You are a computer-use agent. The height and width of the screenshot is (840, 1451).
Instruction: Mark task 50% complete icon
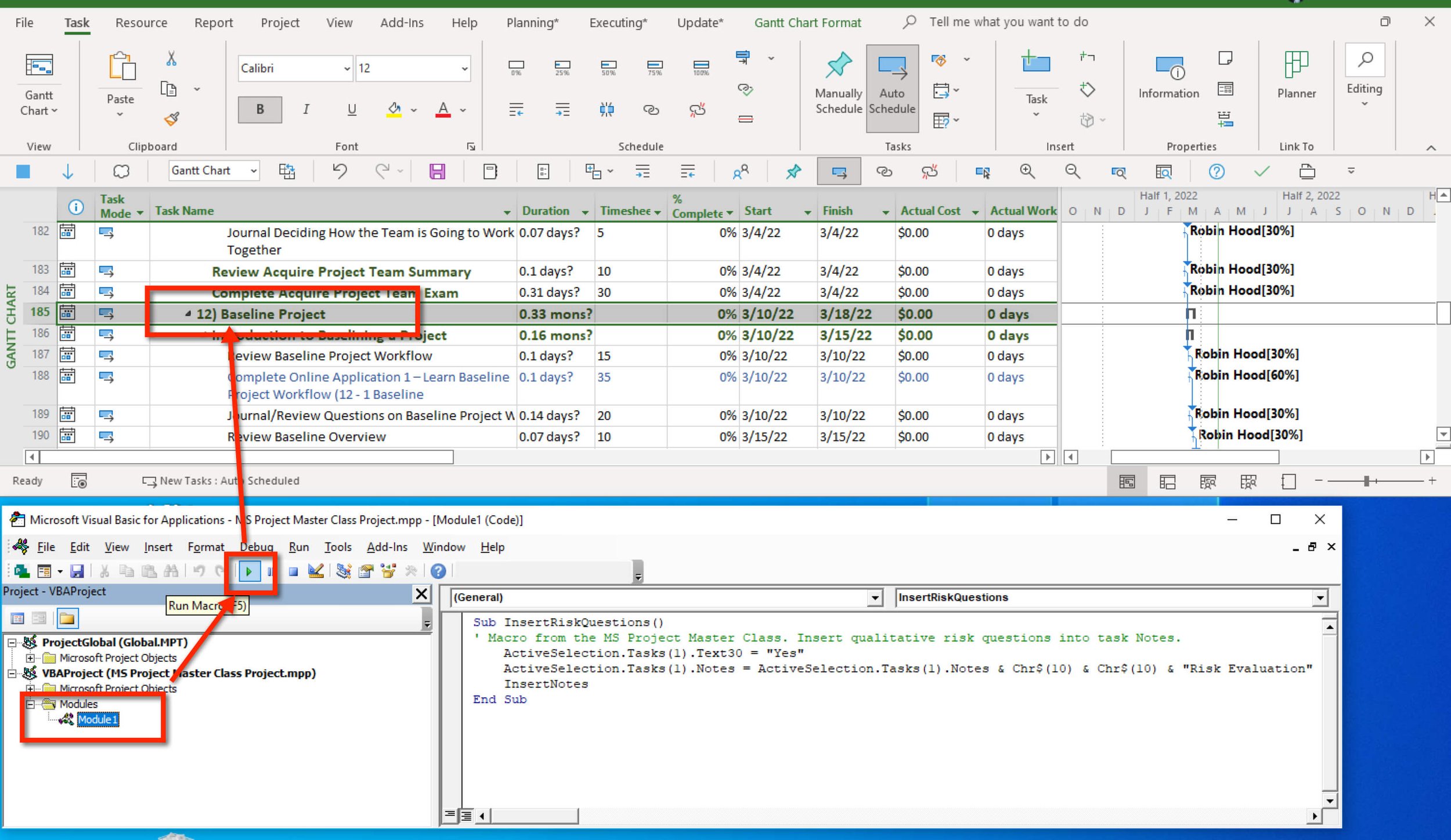(x=608, y=67)
